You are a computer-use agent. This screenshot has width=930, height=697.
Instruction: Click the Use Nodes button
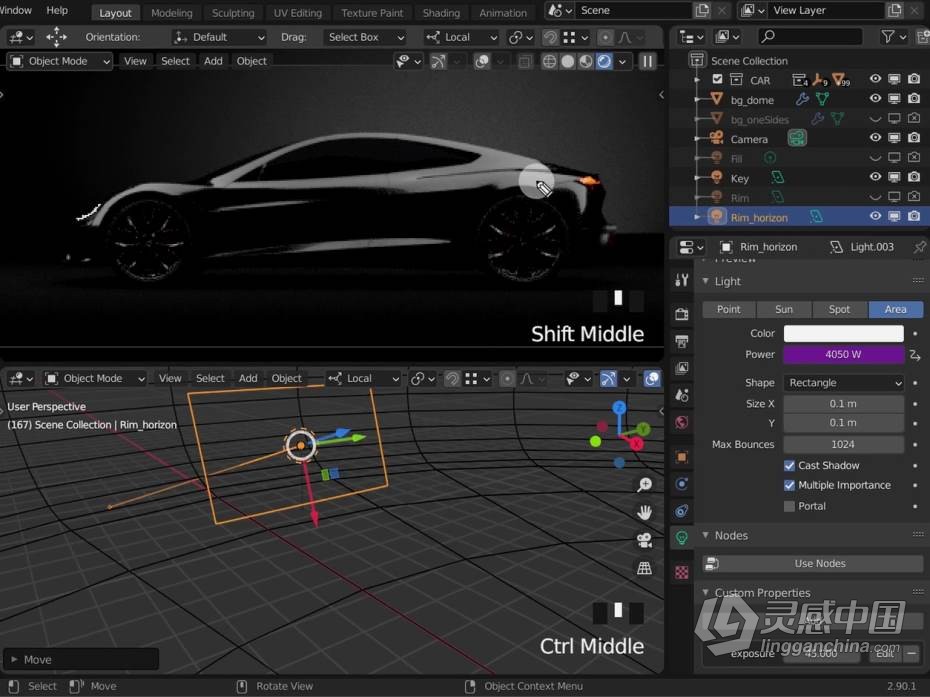coord(813,564)
